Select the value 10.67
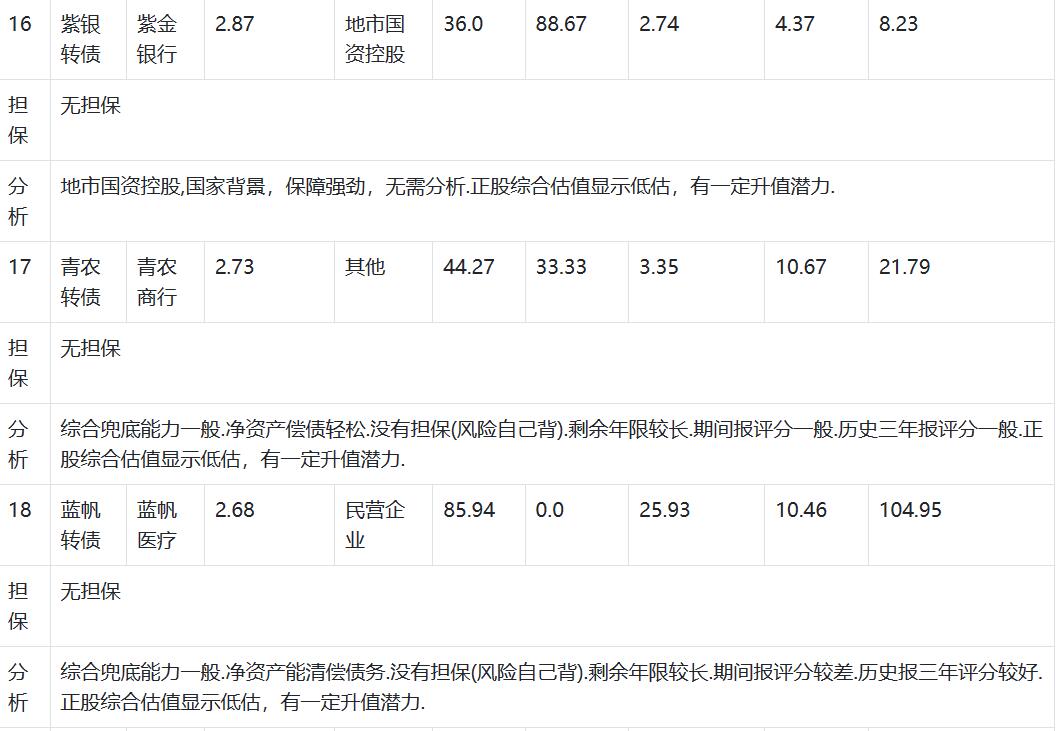 801,267
